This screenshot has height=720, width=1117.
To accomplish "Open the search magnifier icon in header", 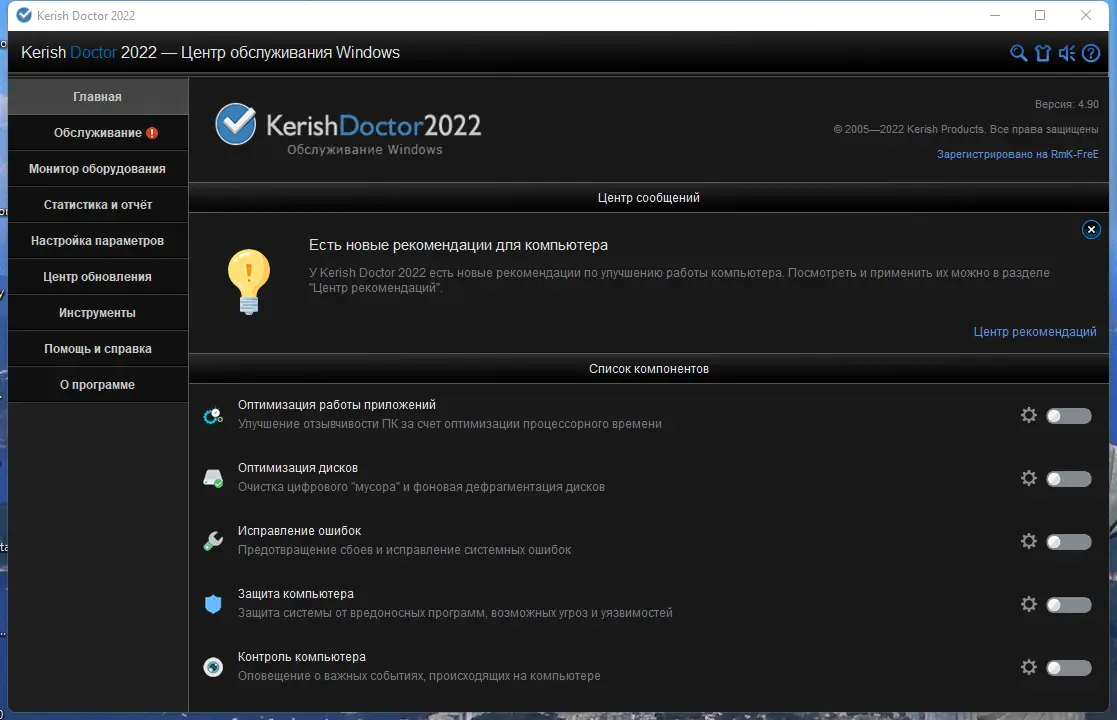I will [x=1018, y=53].
